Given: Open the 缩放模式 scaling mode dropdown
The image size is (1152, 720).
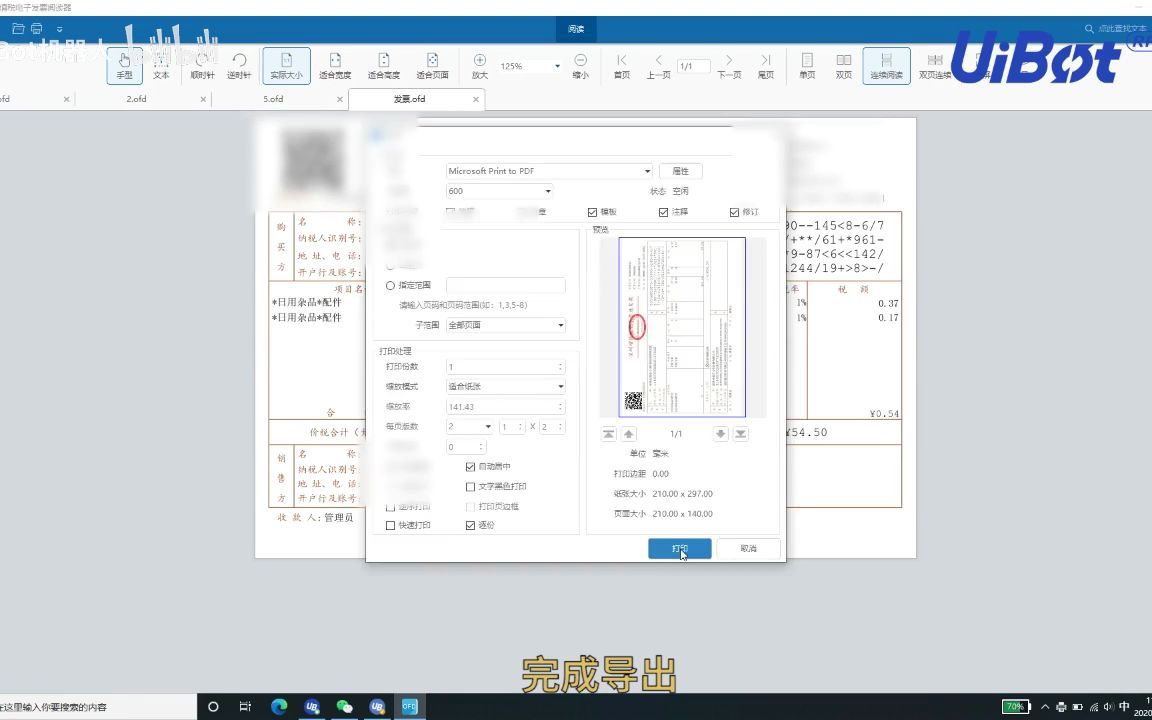Looking at the screenshot, I should (560, 386).
